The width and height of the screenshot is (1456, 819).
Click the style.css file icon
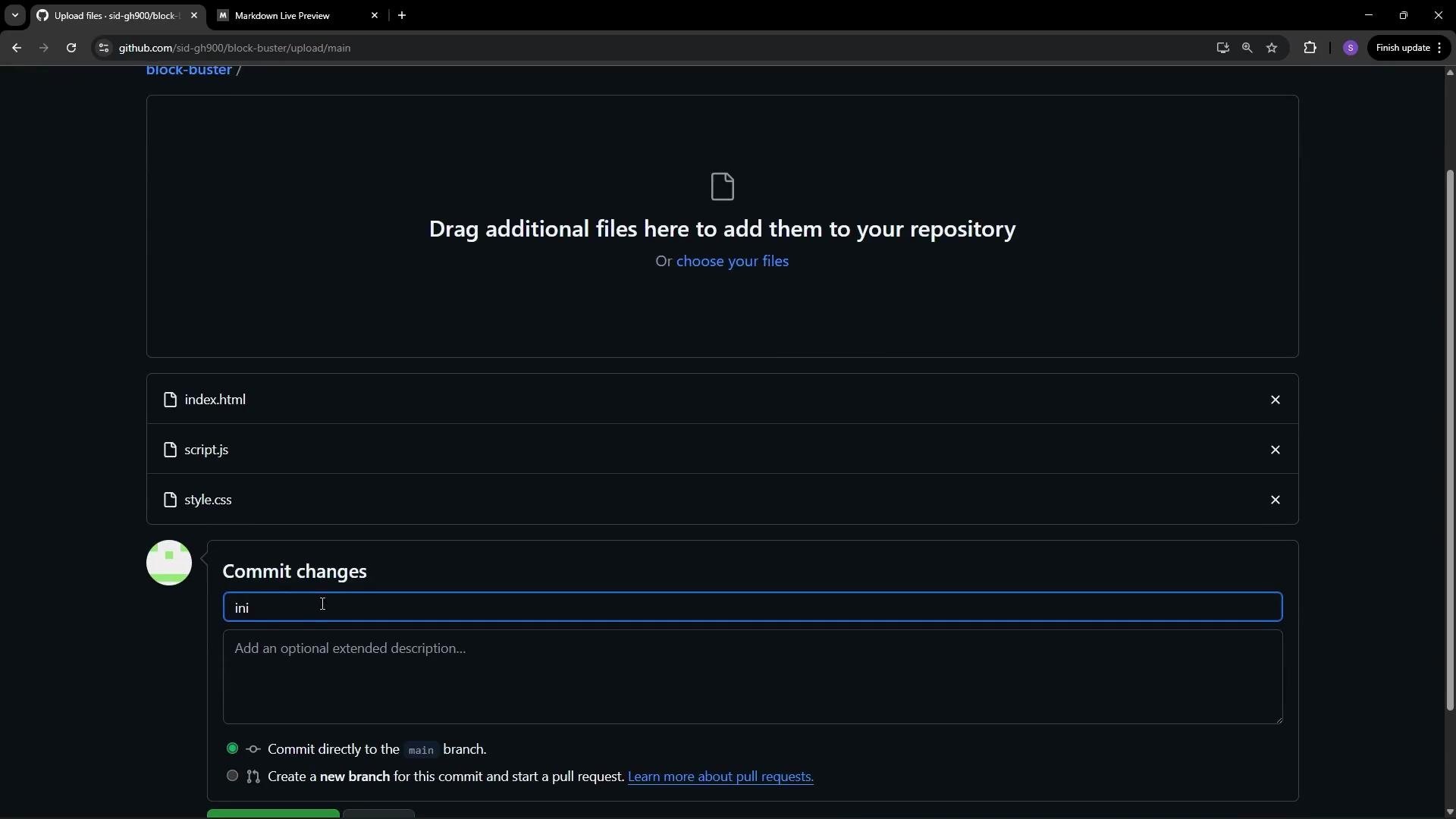click(x=170, y=500)
